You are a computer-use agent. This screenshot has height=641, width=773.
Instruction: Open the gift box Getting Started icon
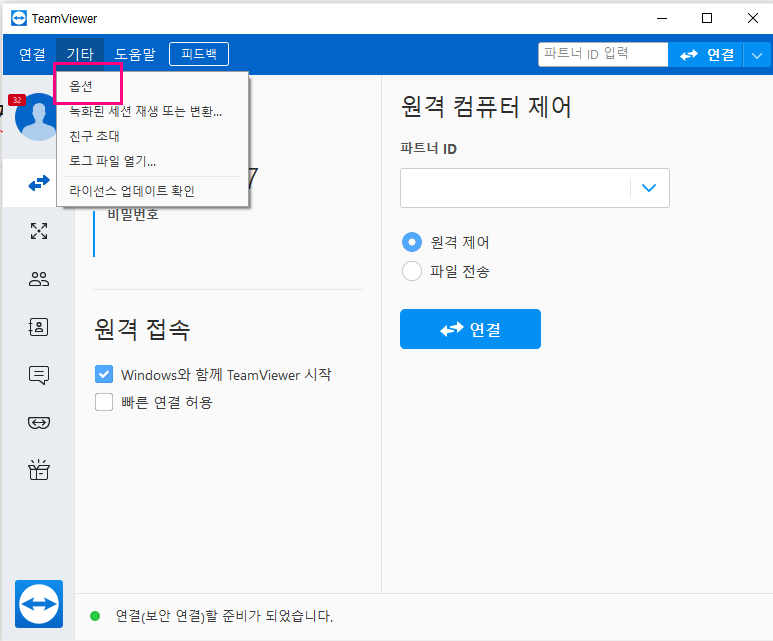coord(39,470)
